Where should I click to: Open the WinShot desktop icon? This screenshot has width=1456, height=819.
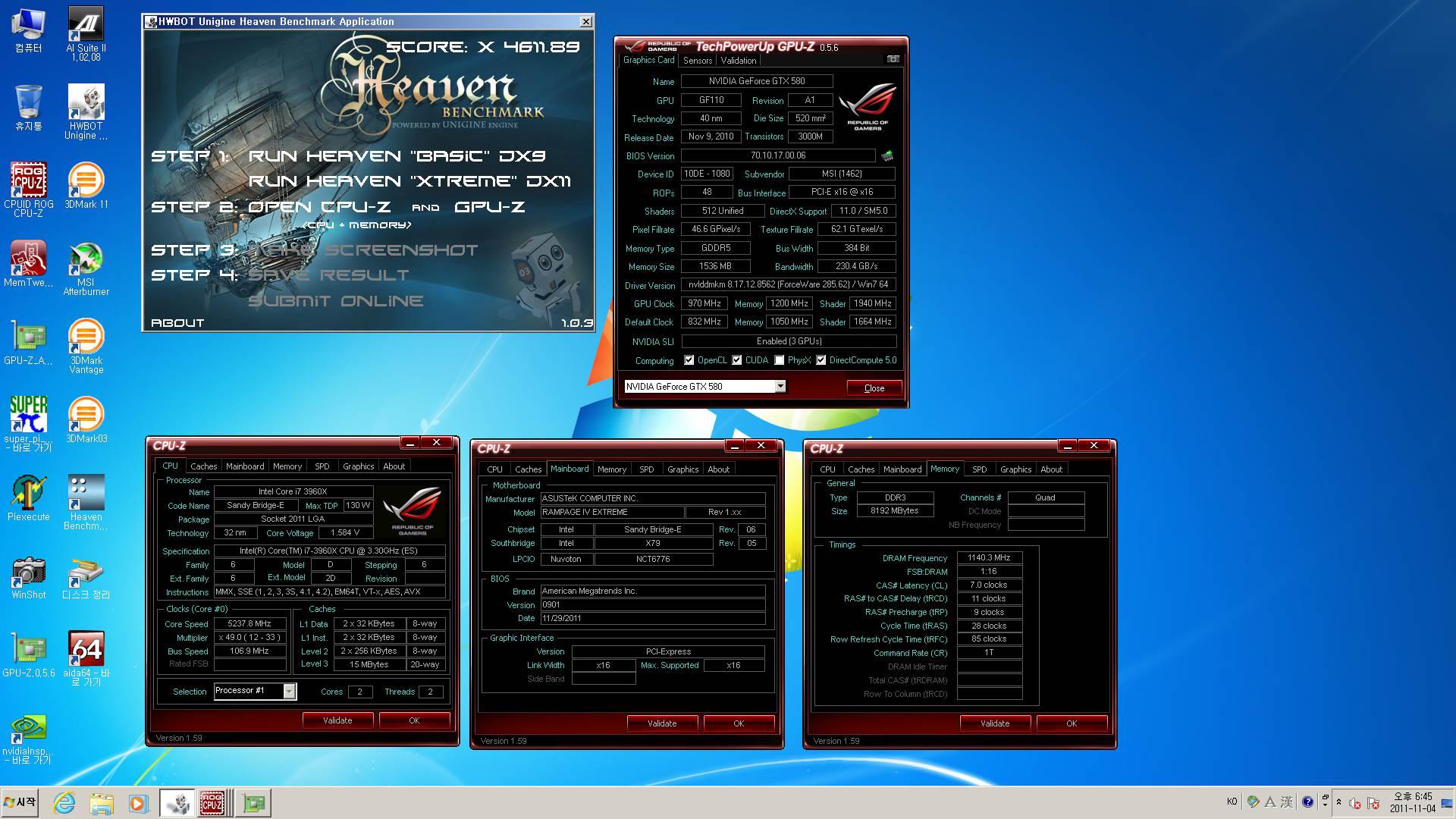pyautogui.click(x=28, y=576)
